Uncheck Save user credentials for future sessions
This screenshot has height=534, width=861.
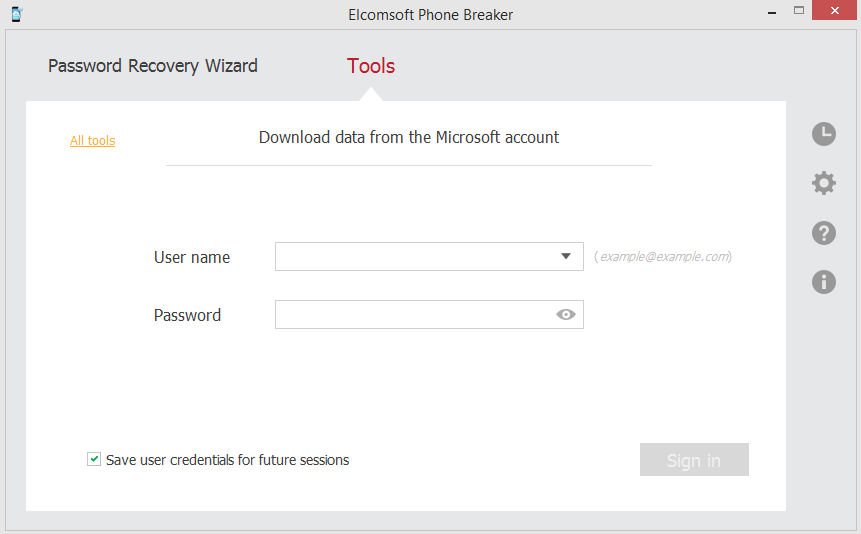[94, 459]
